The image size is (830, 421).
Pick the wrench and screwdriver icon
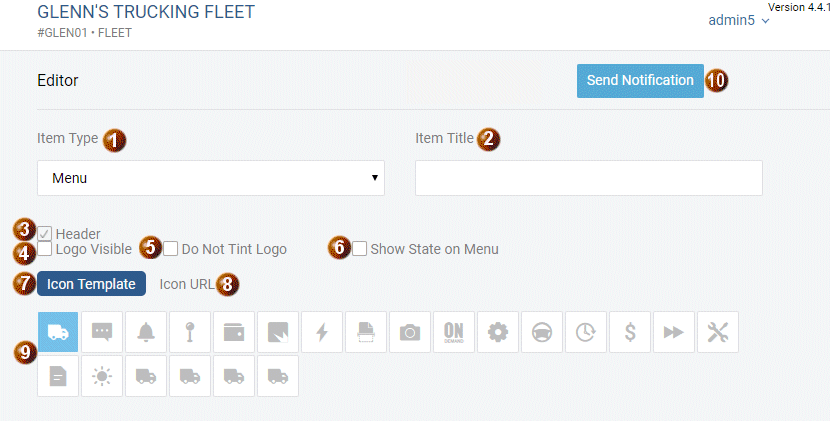pos(718,332)
